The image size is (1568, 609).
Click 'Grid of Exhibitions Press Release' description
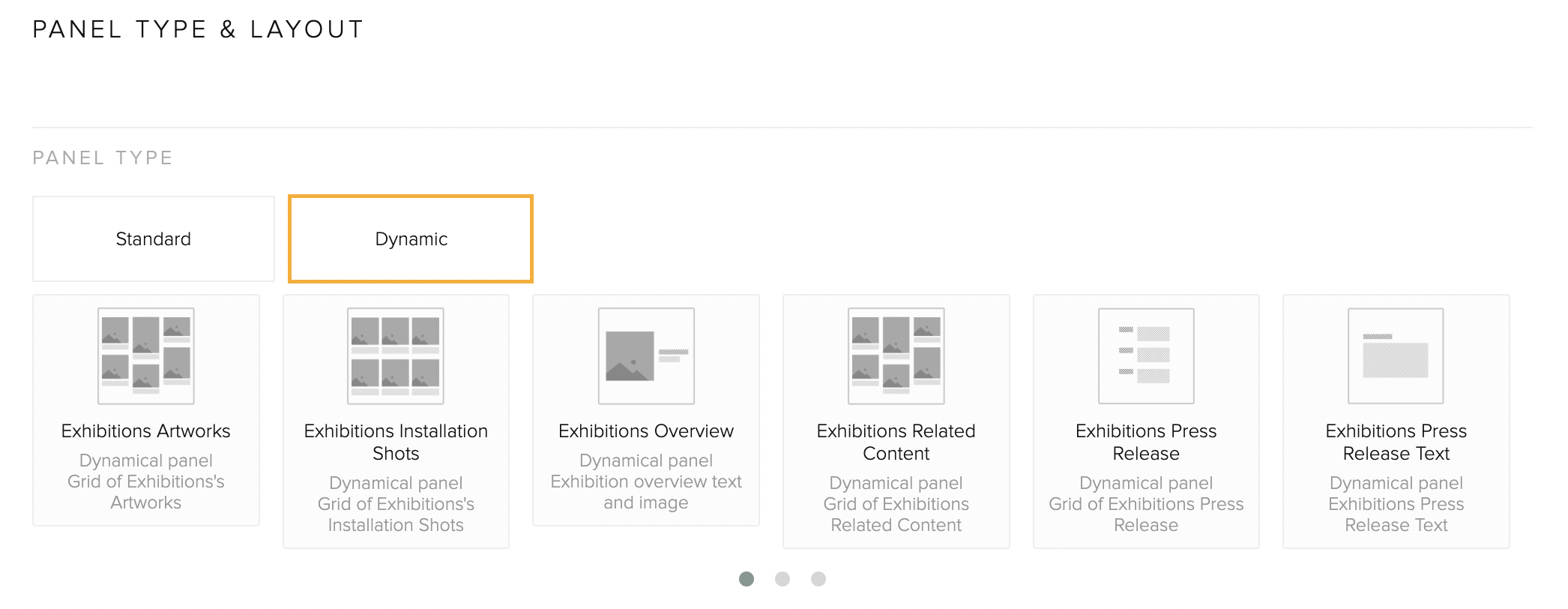(x=1146, y=514)
